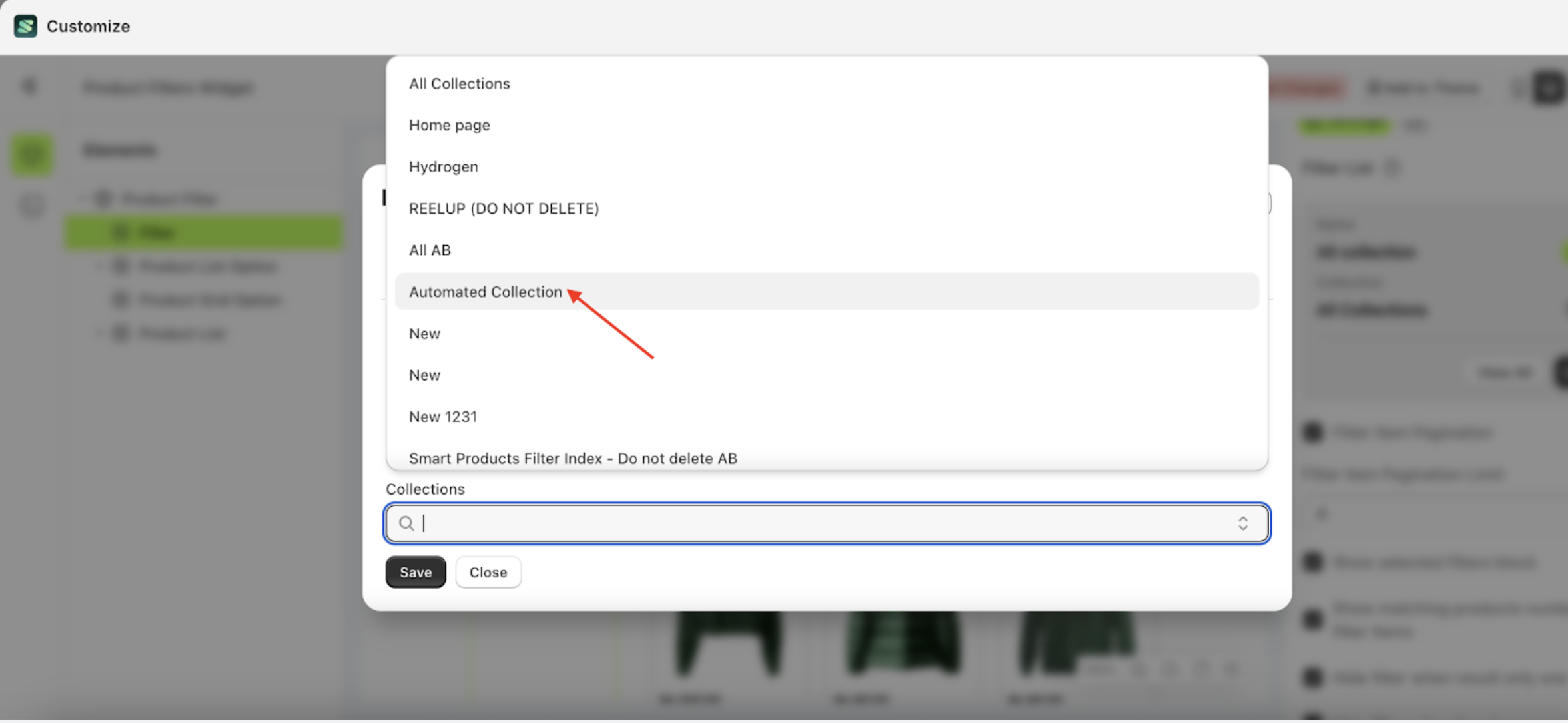Screen dimensions: 1568x723
Task: Click the Close button
Action: 488,572
